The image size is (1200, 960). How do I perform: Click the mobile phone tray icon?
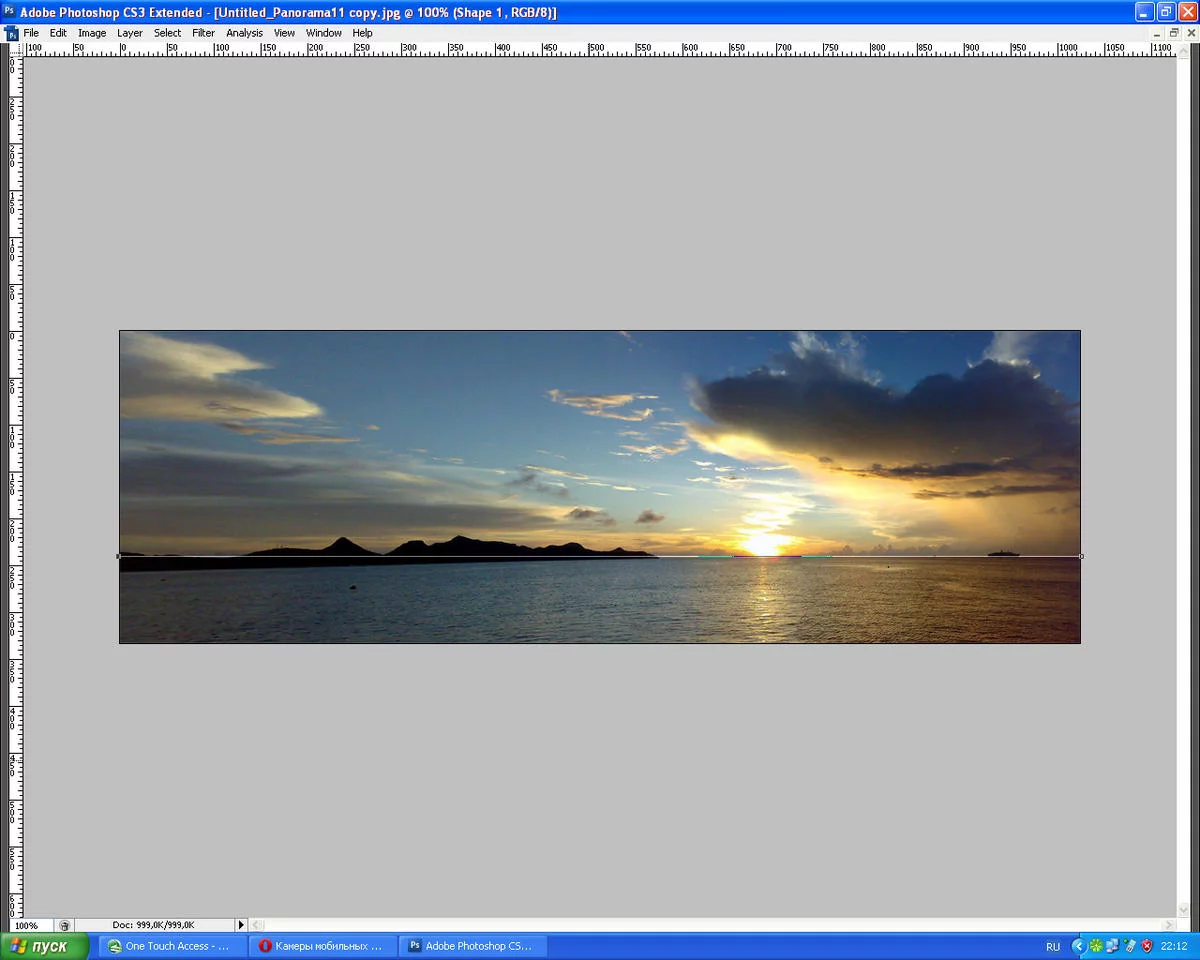(x=1130, y=946)
